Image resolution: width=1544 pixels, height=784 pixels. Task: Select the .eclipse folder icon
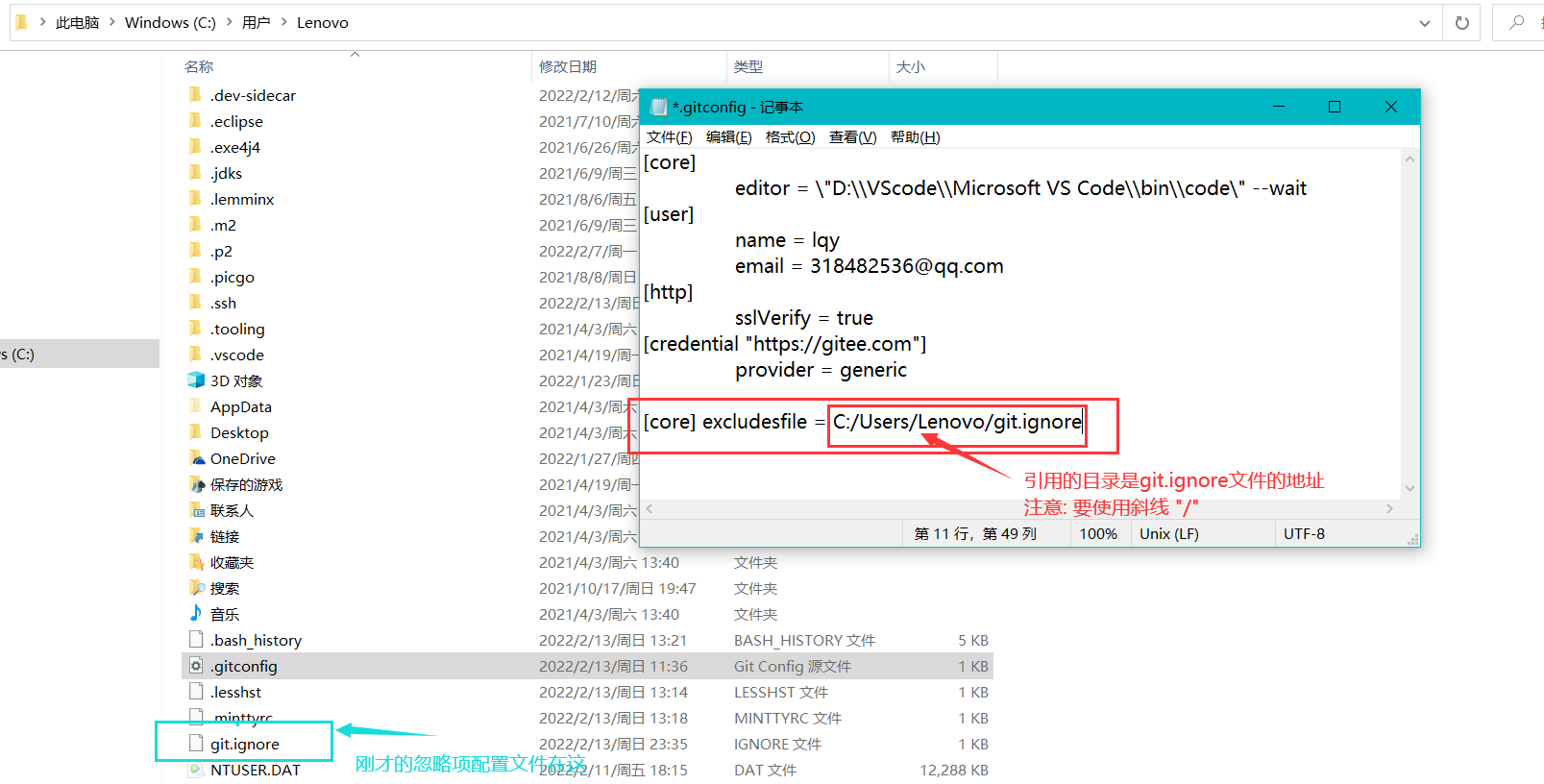(196, 121)
